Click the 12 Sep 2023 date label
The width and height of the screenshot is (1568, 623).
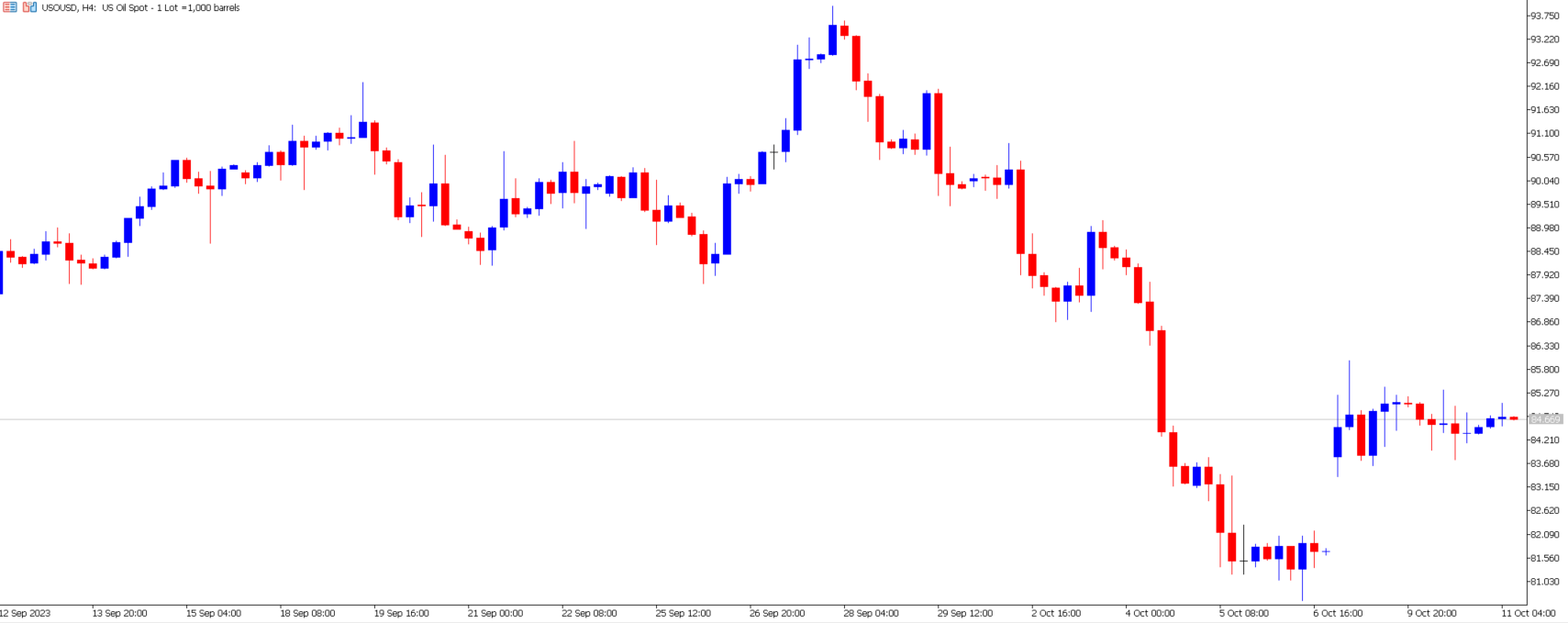[x=26, y=613]
